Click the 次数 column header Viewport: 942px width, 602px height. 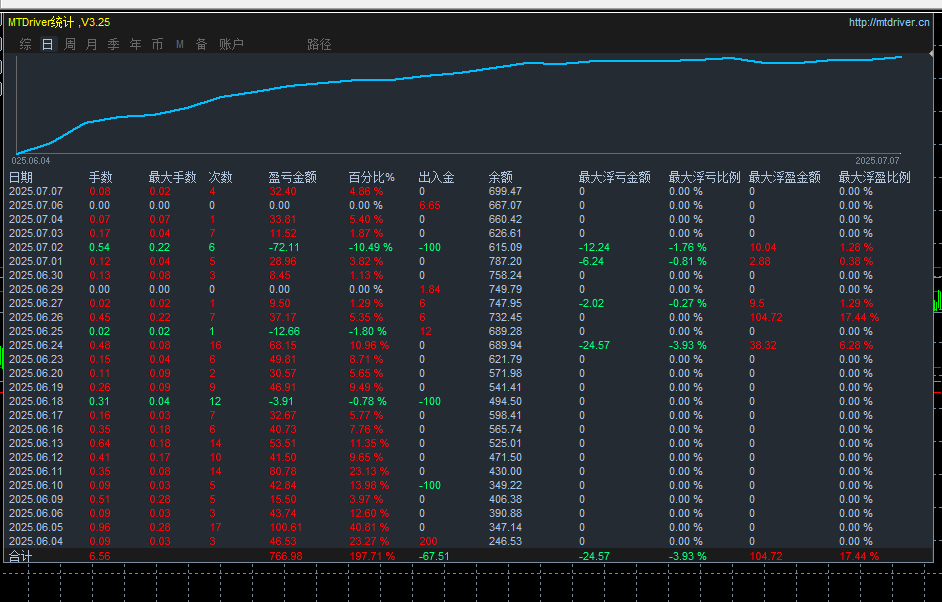(x=220, y=177)
